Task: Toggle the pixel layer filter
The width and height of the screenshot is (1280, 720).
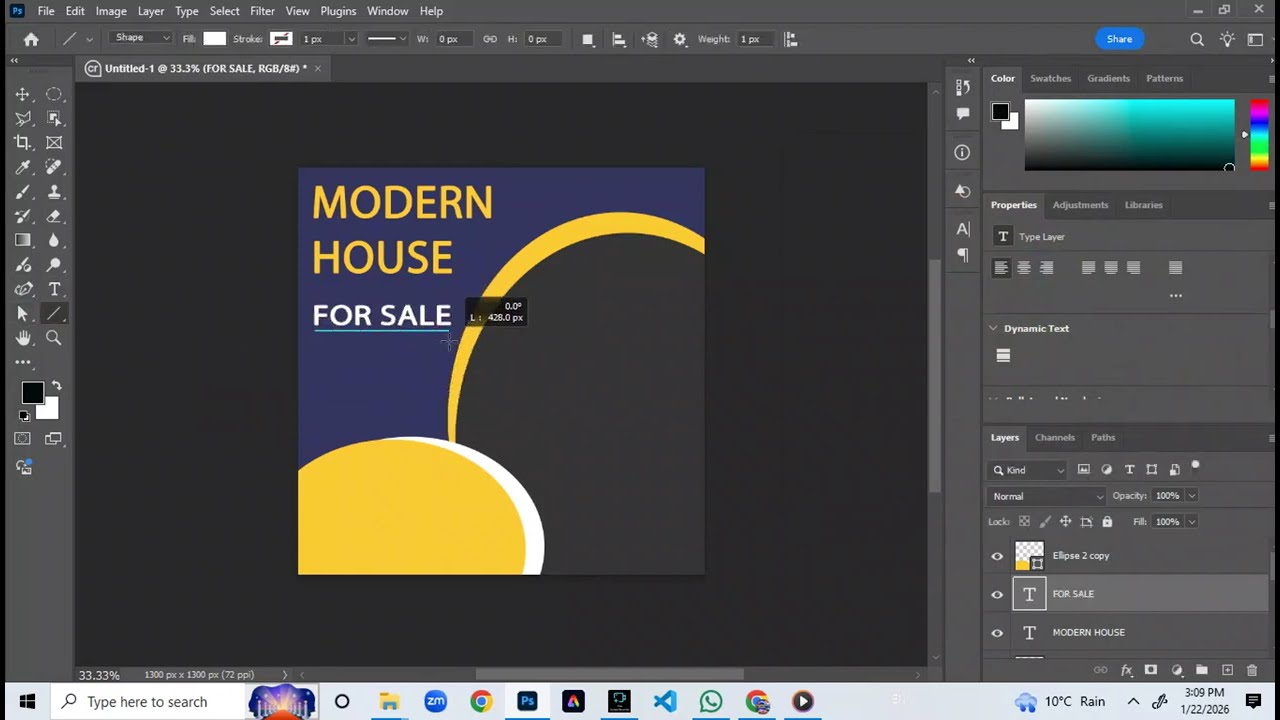Action: point(1084,469)
